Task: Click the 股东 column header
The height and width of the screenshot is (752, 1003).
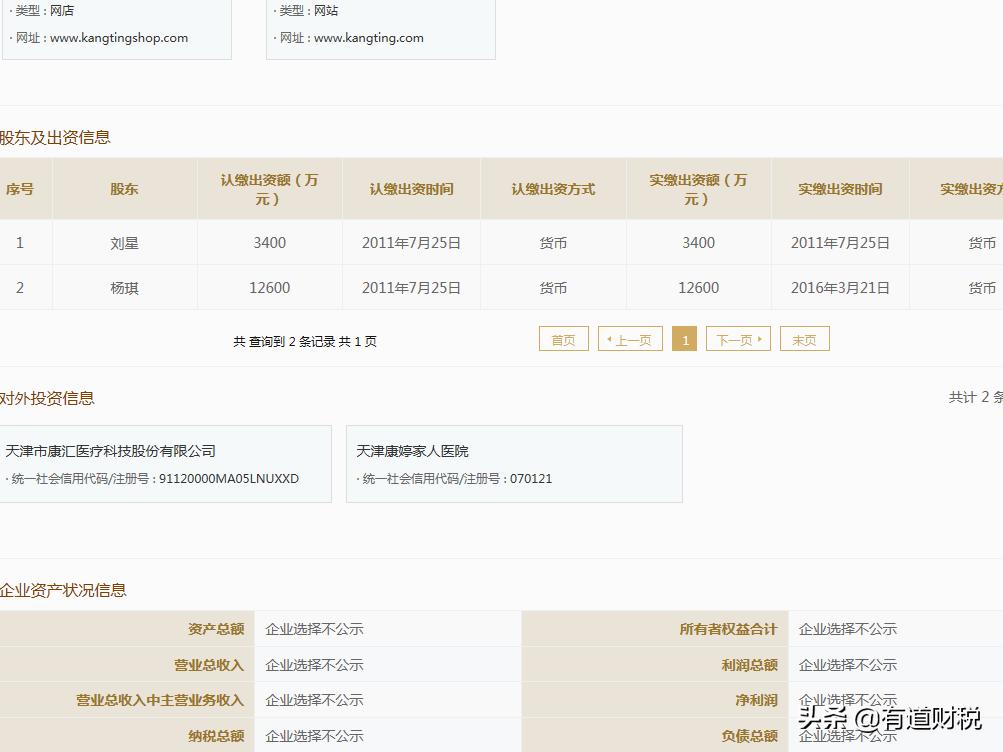Action: coord(122,187)
